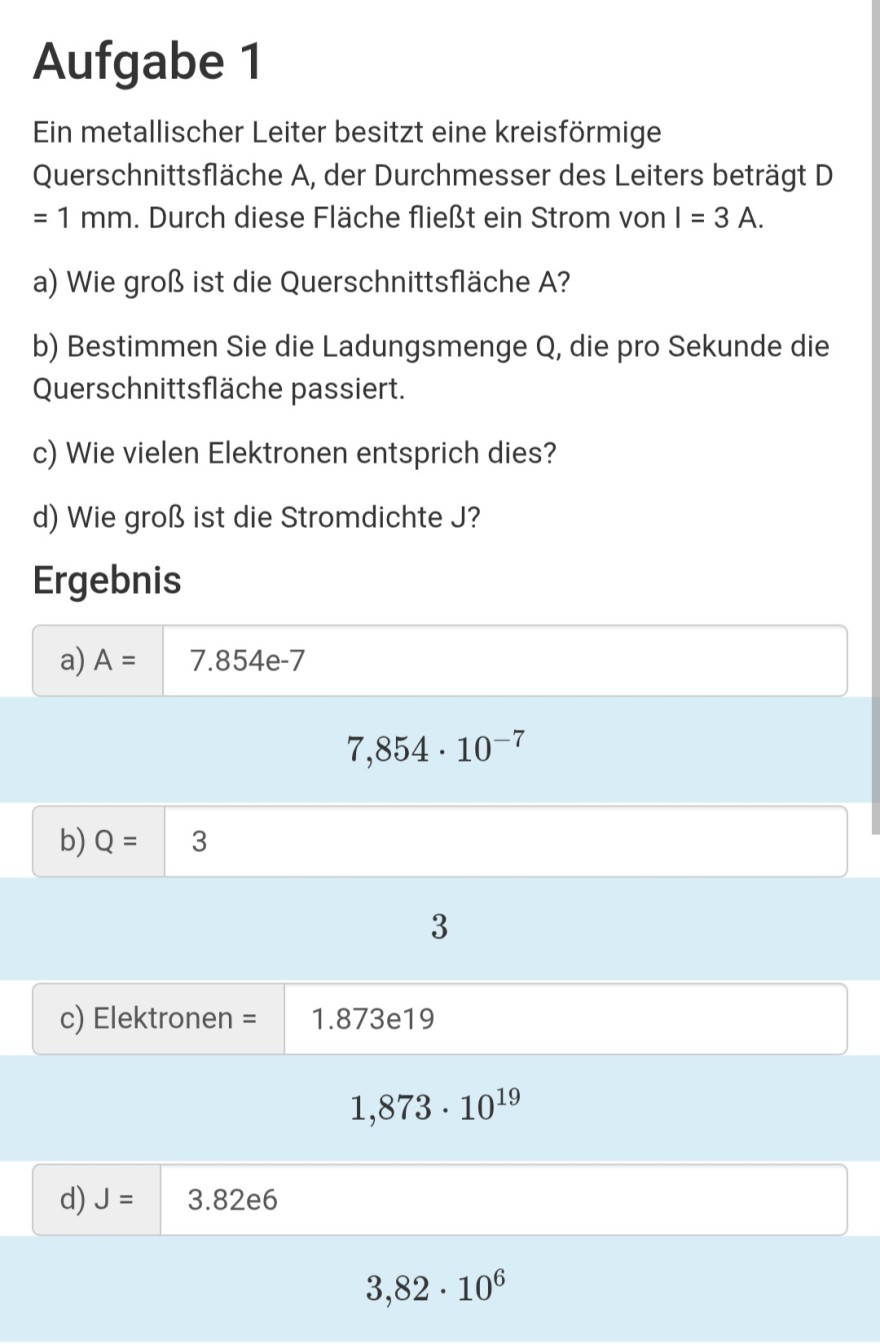Click the "d) J =" label
880x1344 pixels.
coord(97,1200)
